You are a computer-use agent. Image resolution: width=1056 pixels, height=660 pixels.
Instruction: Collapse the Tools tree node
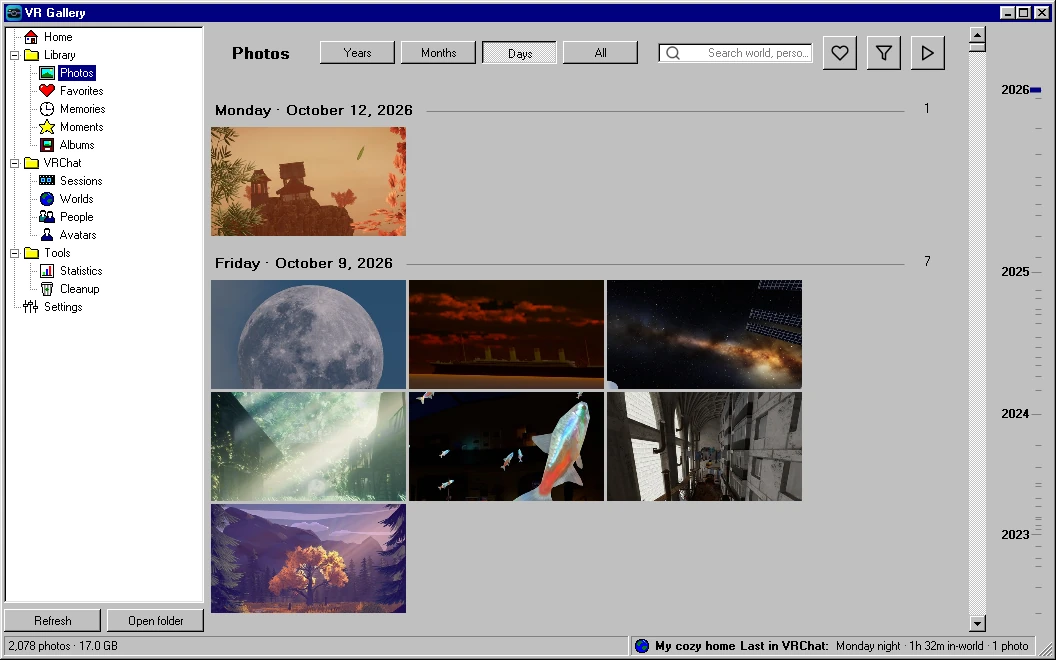(14, 253)
